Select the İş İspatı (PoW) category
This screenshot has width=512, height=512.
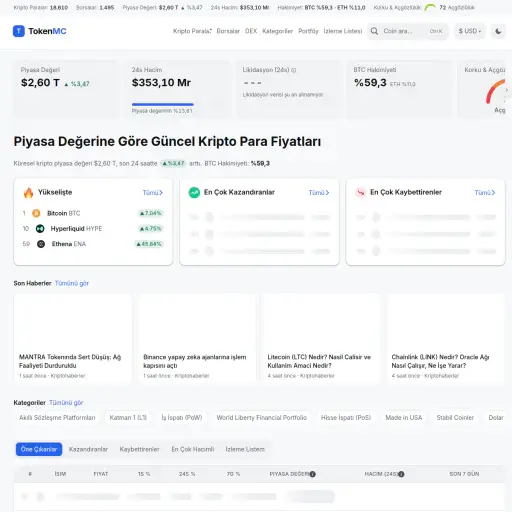[182, 418]
